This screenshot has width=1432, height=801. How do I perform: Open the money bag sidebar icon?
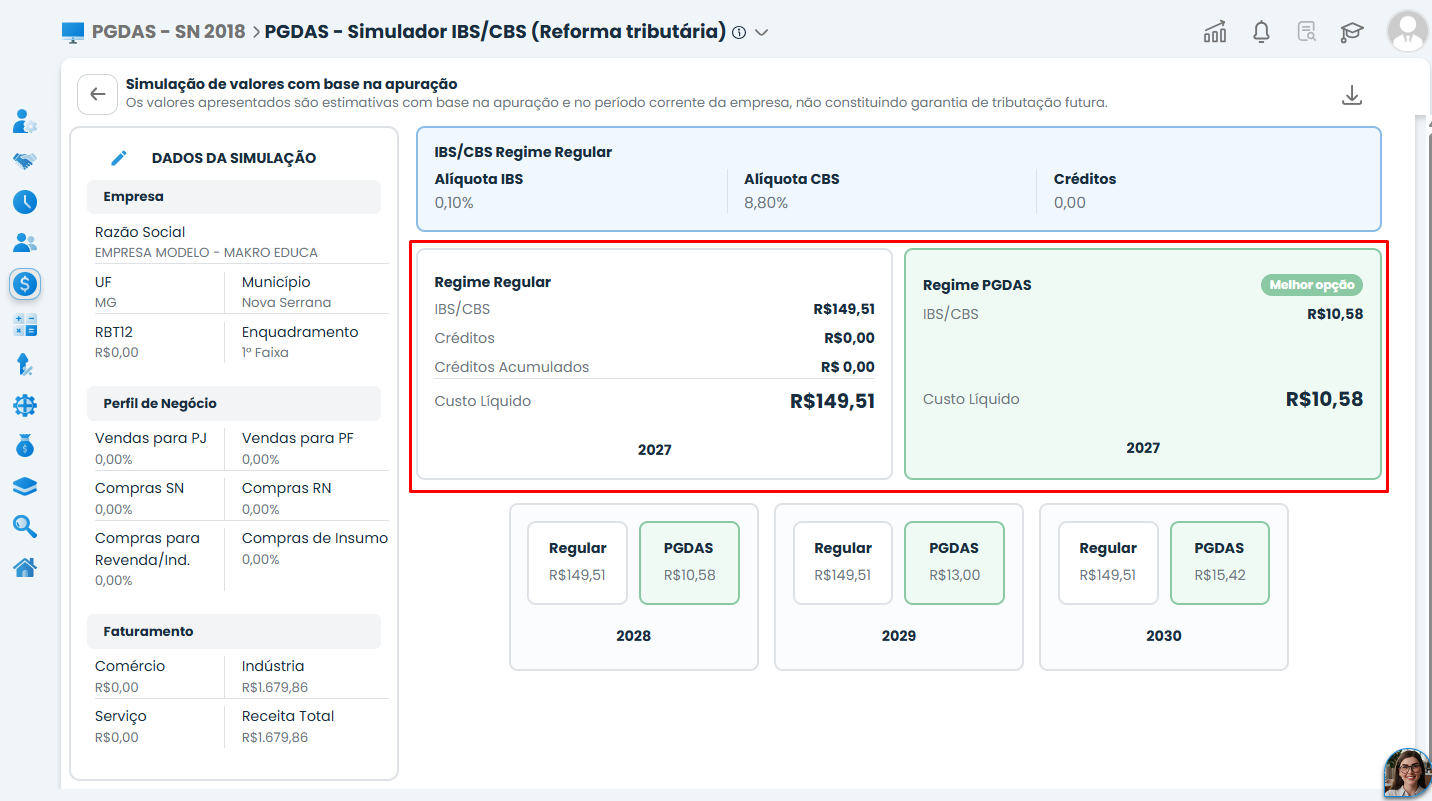coord(25,446)
